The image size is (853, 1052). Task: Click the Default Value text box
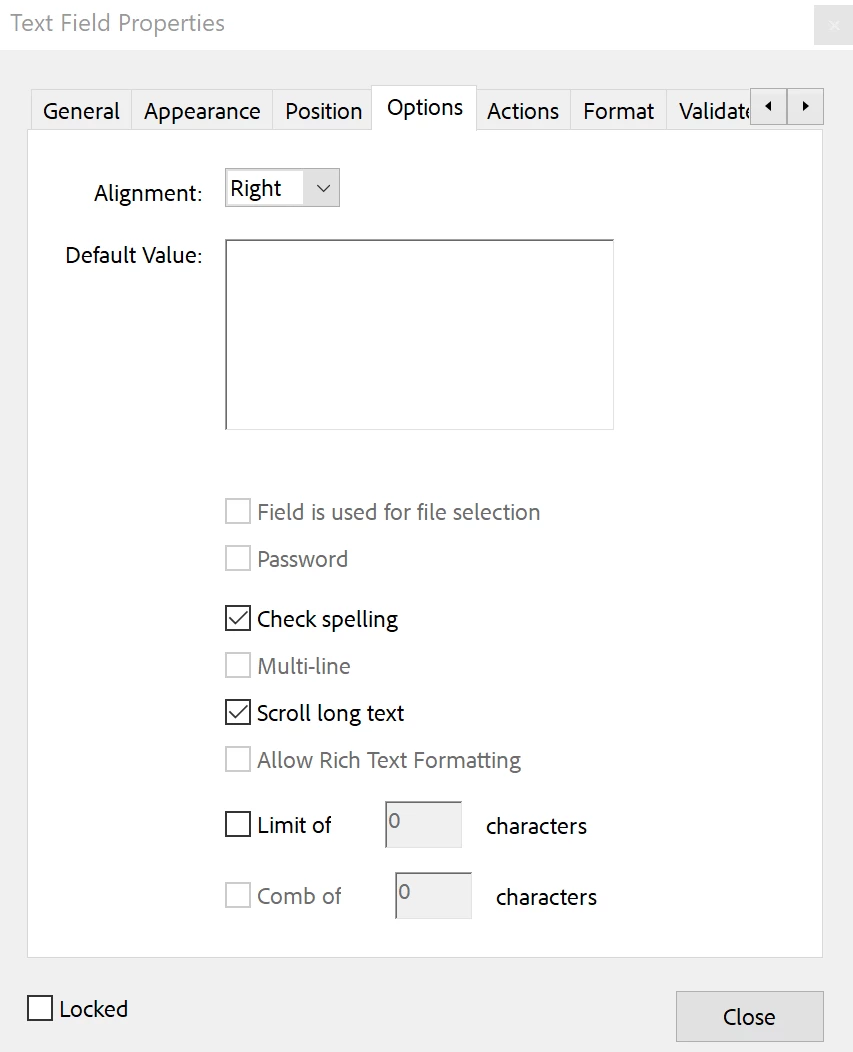pyautogui.click(x=419, y=334)
